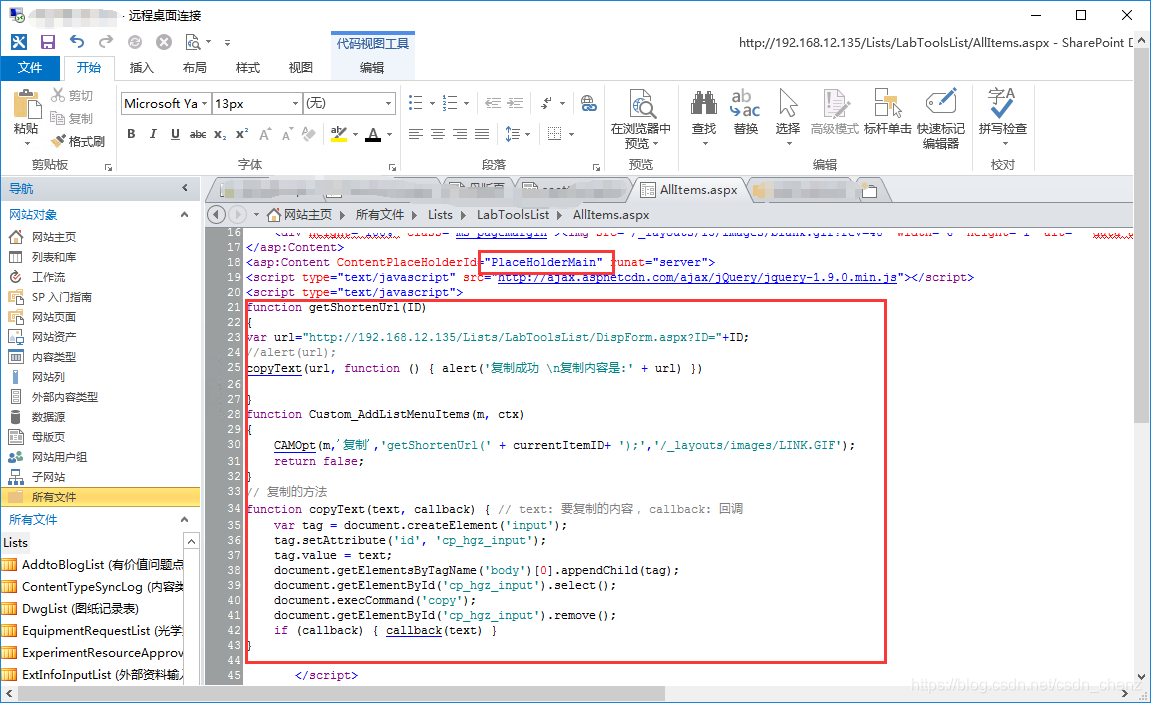Toggle Bold formatting
Viewport: 1151px width, 703px height.
pyautogui.click(x=131, y=134)
